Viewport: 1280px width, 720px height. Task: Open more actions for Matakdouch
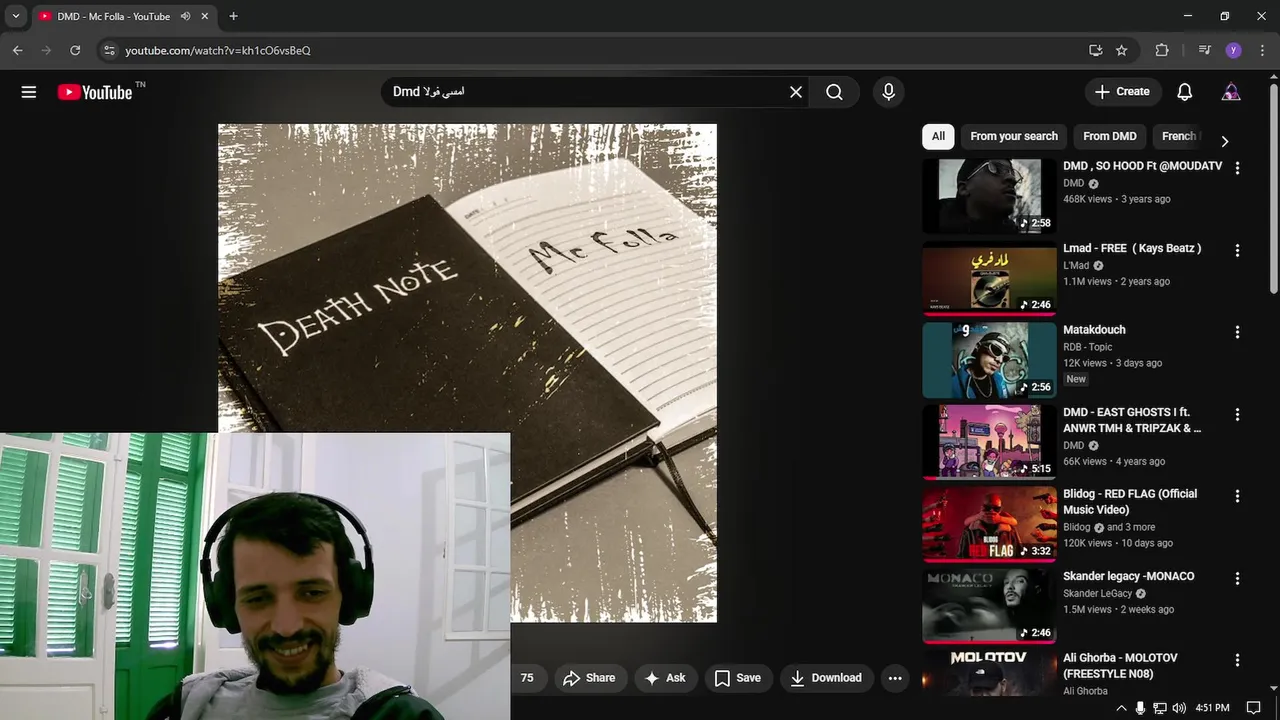tap(1237, 332)
